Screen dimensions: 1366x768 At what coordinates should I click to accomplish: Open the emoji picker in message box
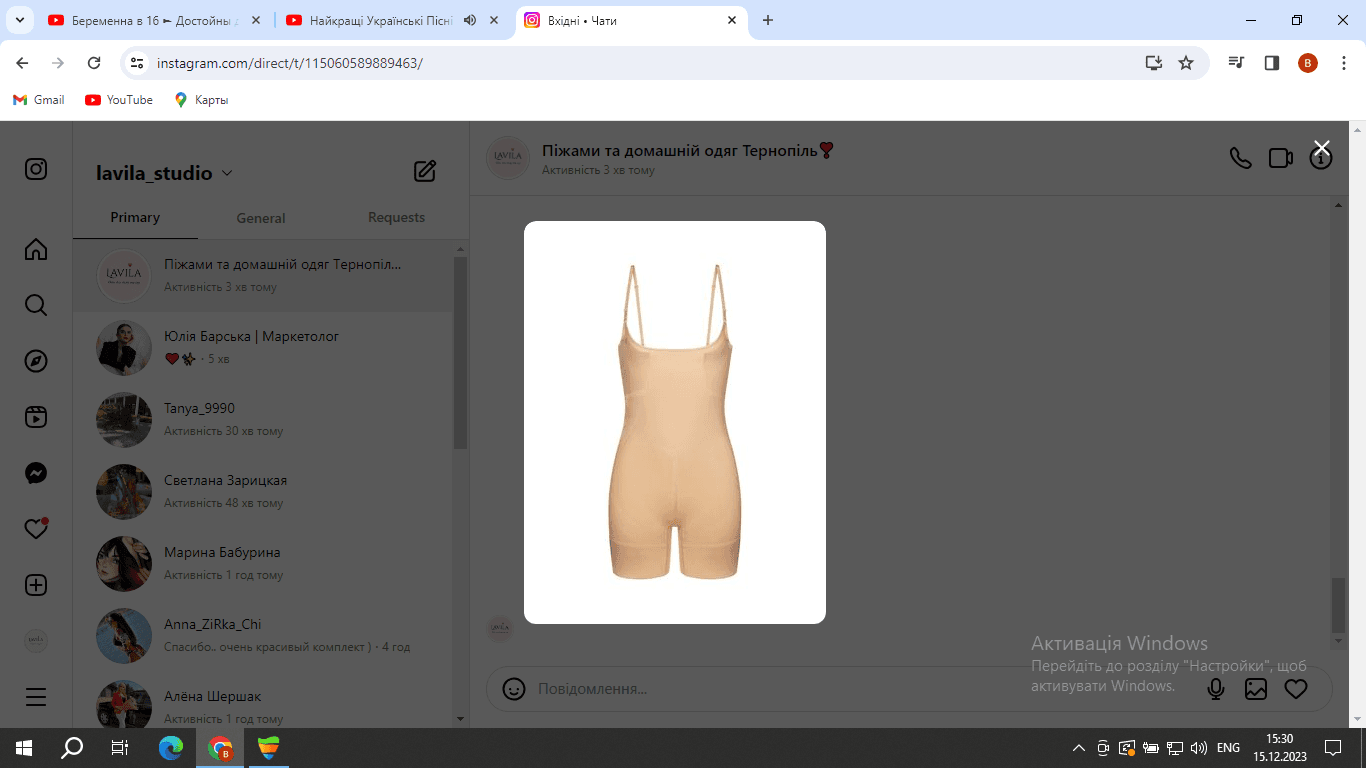[514, 689]
